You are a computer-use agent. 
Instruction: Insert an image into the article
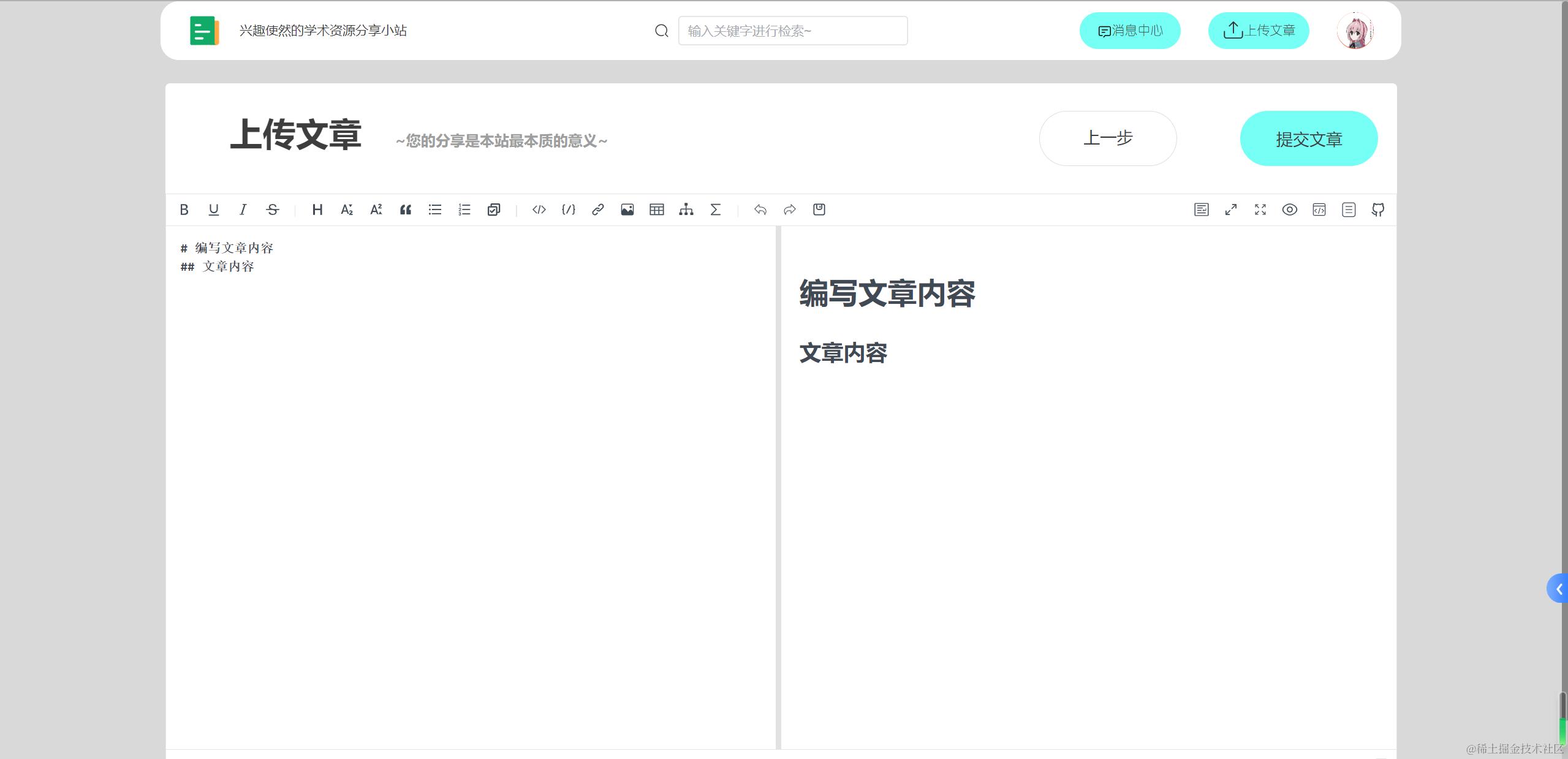[627, 210]
